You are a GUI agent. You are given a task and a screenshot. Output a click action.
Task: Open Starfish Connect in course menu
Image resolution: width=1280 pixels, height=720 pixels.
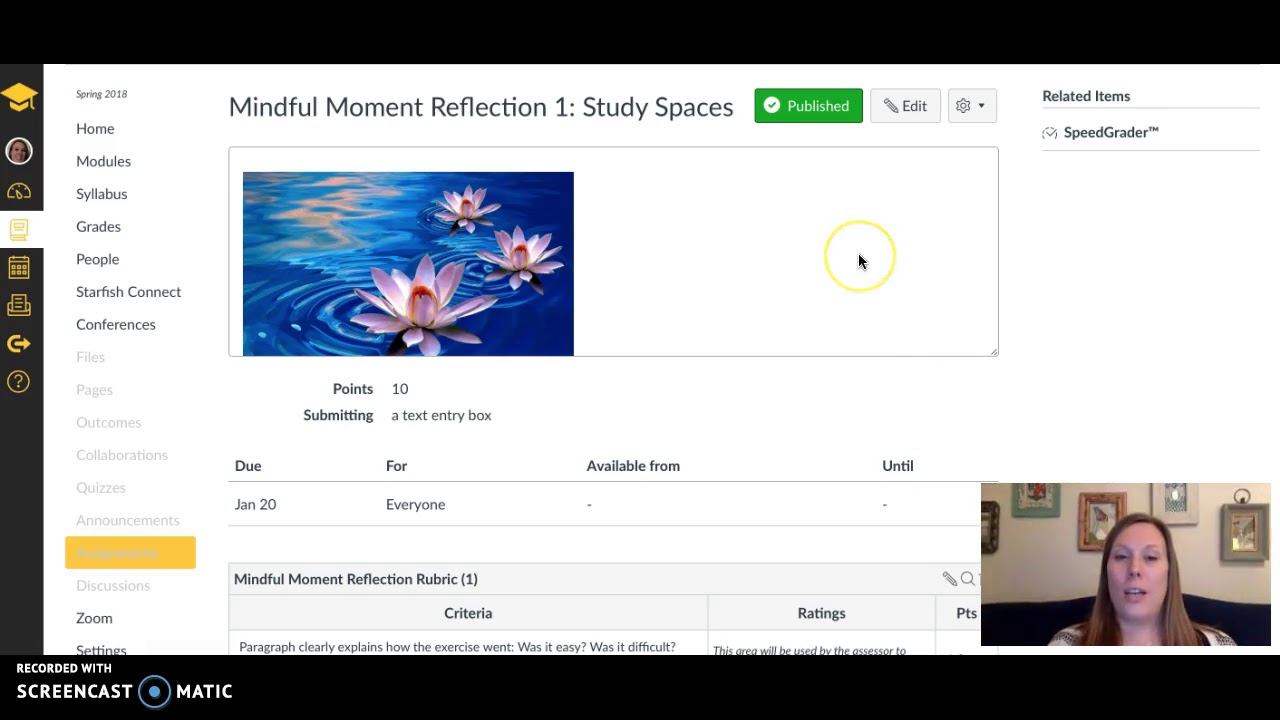128,292
